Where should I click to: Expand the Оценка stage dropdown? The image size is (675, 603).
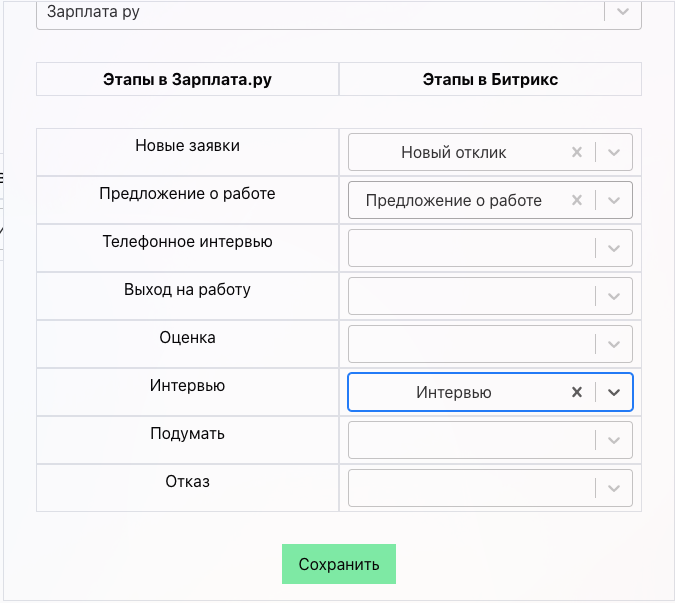click(x=614, y=344)
